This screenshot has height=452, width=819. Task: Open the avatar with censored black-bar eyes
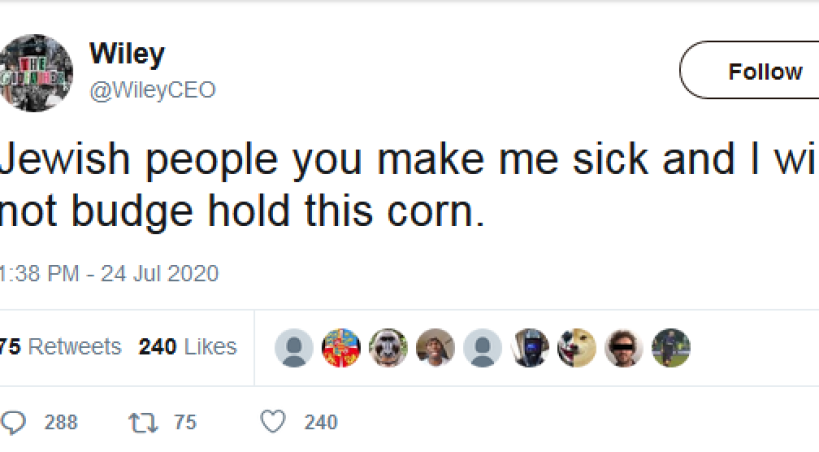coord(624,348)
